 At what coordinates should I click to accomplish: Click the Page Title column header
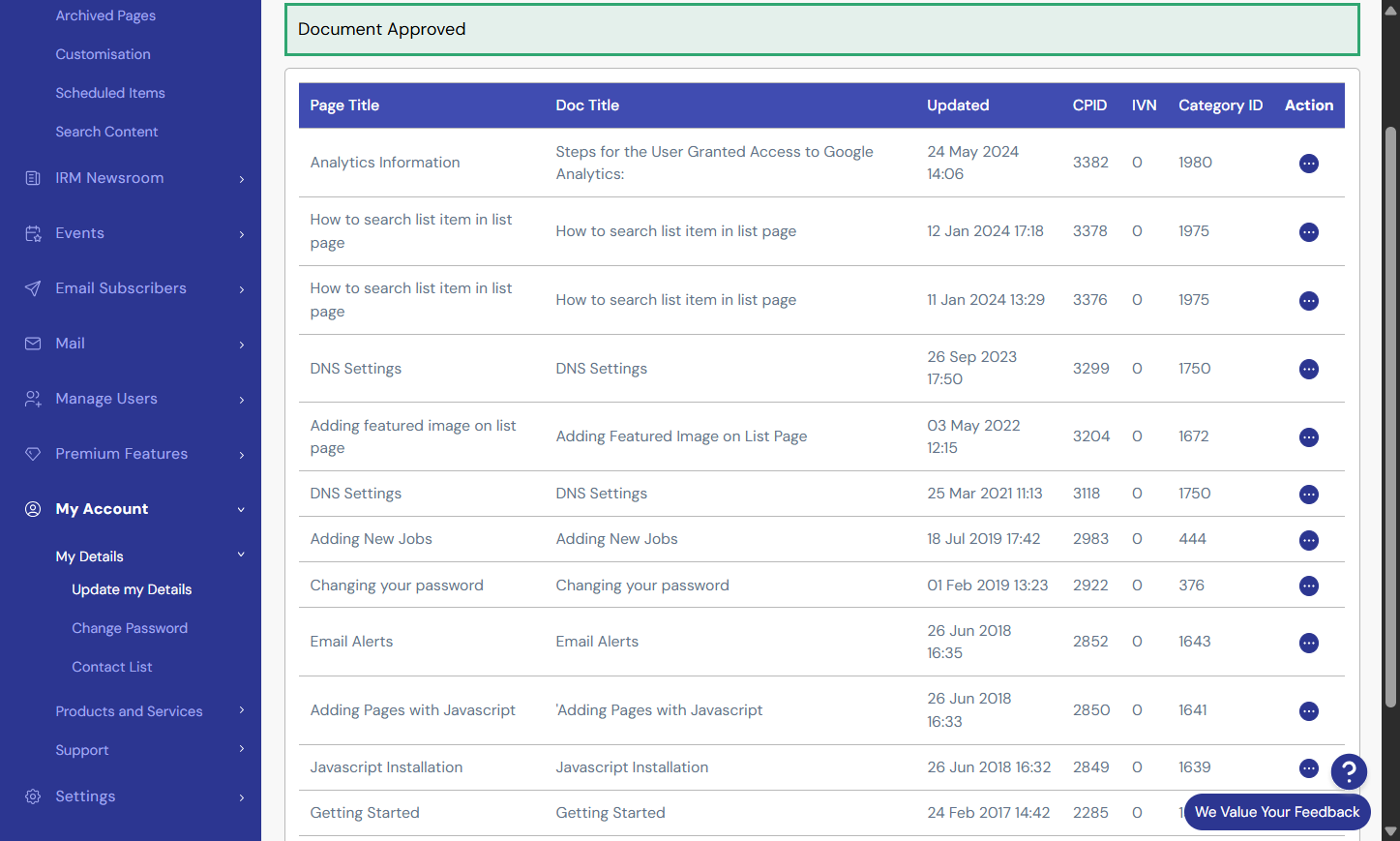[344, 105]
